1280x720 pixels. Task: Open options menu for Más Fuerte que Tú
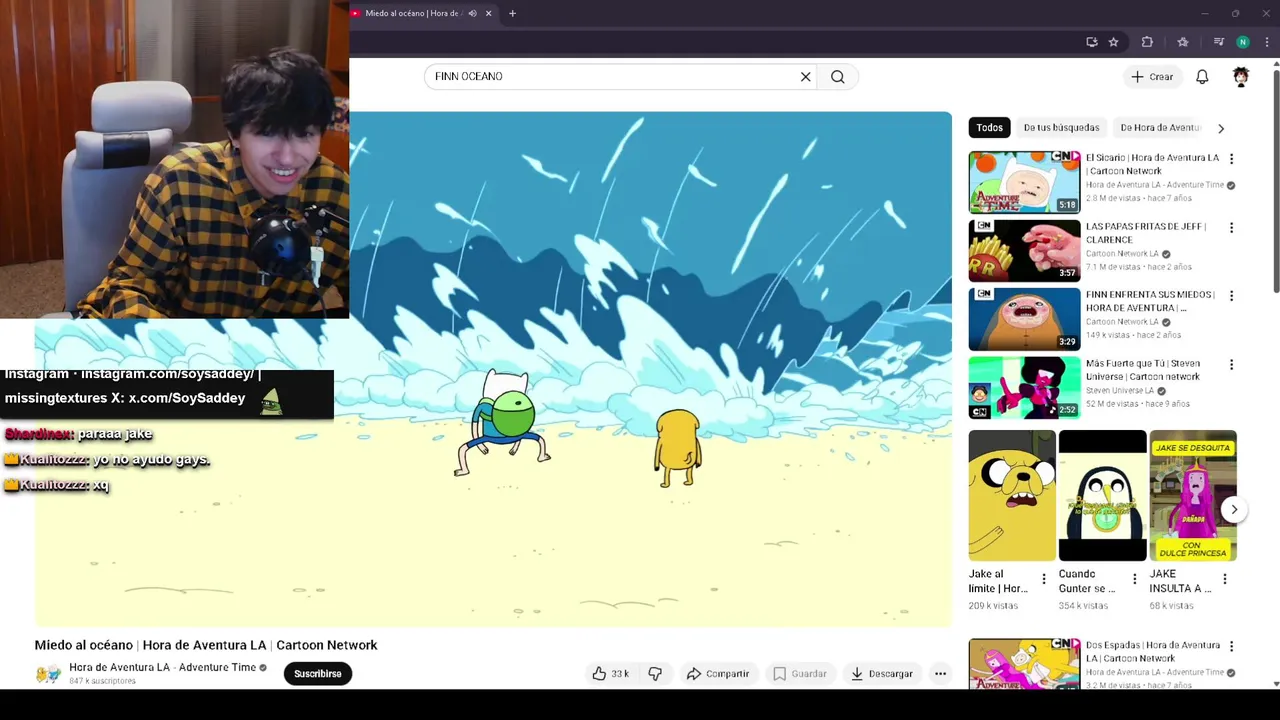1231,365
